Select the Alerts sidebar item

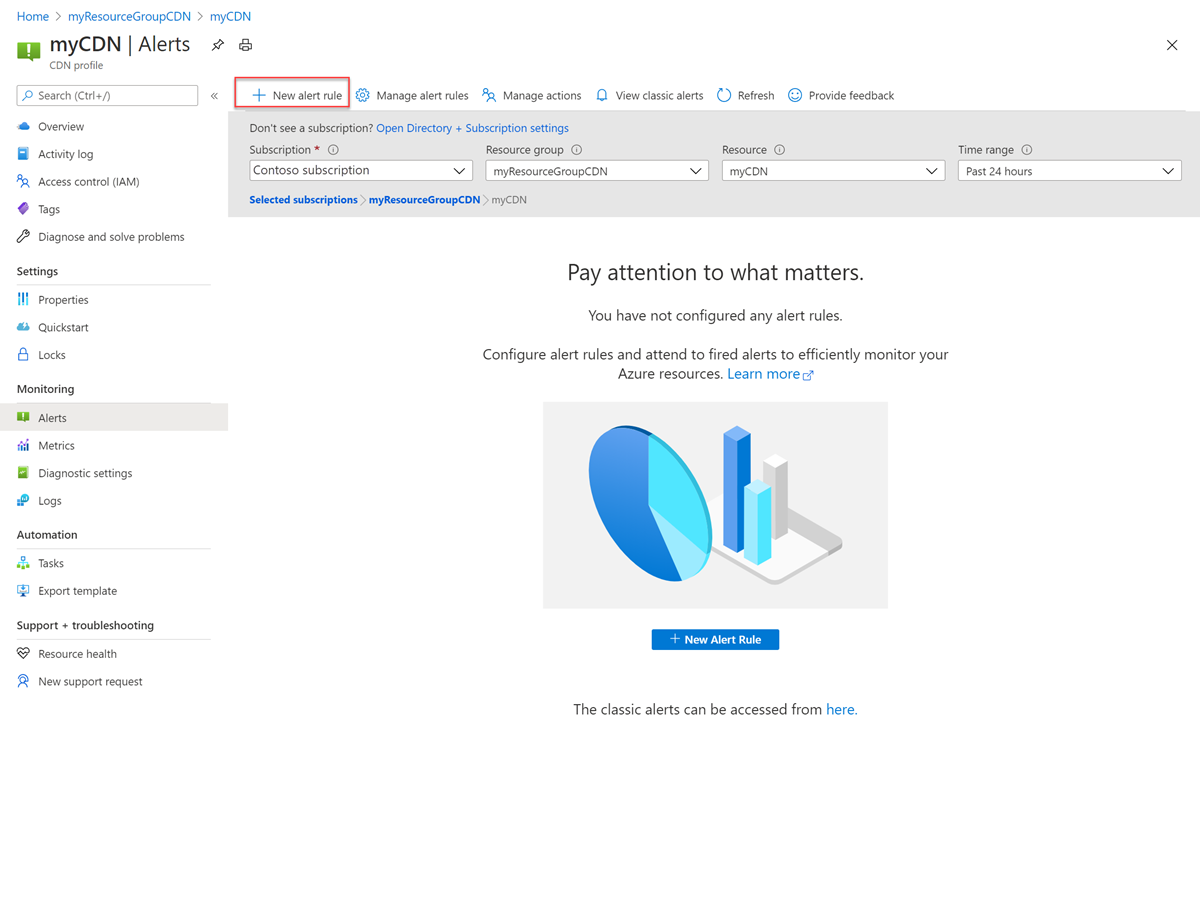(x=114, y=417)
